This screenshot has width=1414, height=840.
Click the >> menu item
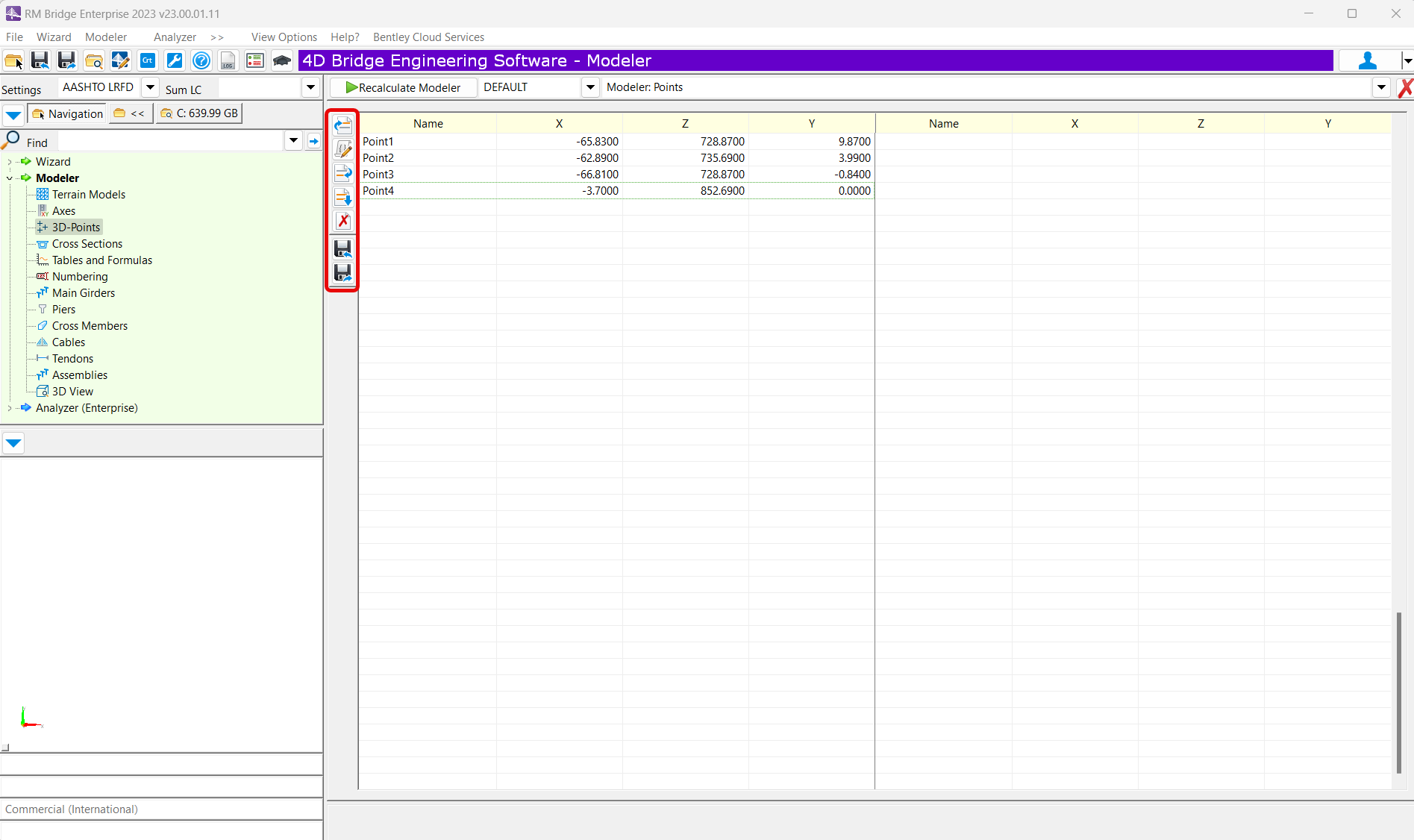[x=217, y=37]
